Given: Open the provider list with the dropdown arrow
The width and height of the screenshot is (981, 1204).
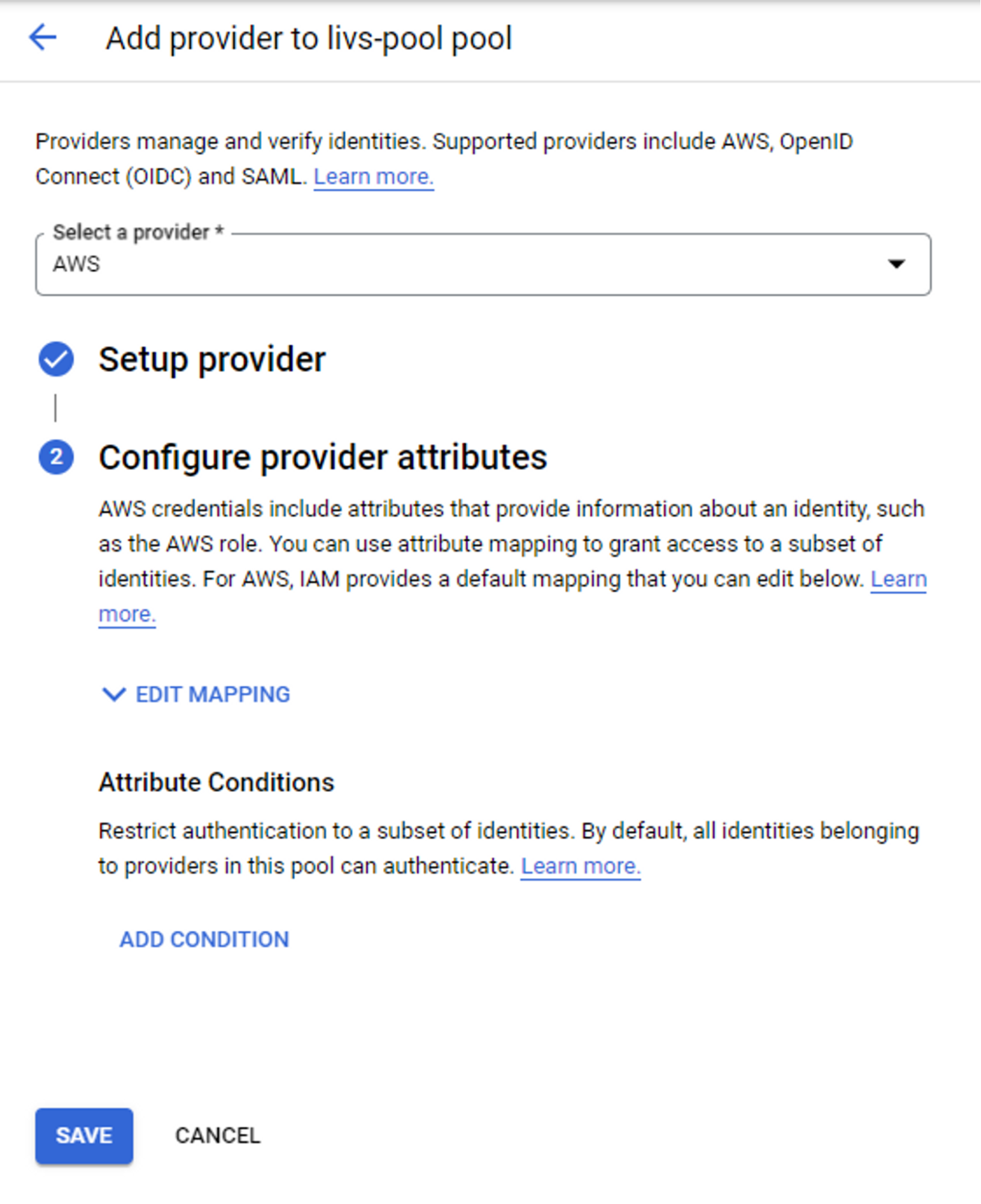Looking at the screenshot, I should [x=897, y=264].
